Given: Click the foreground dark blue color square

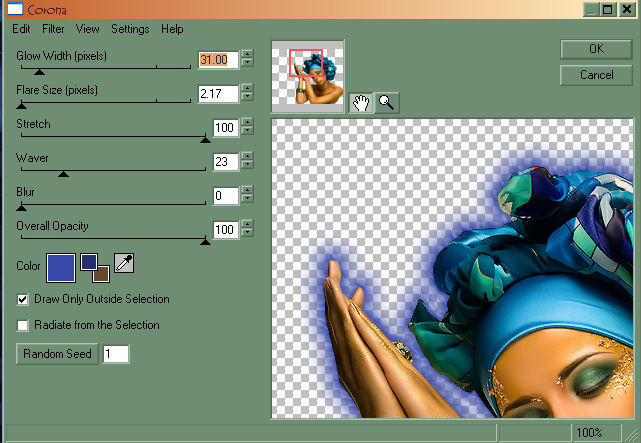Looking at the screenshot, I should coord(89,262).
